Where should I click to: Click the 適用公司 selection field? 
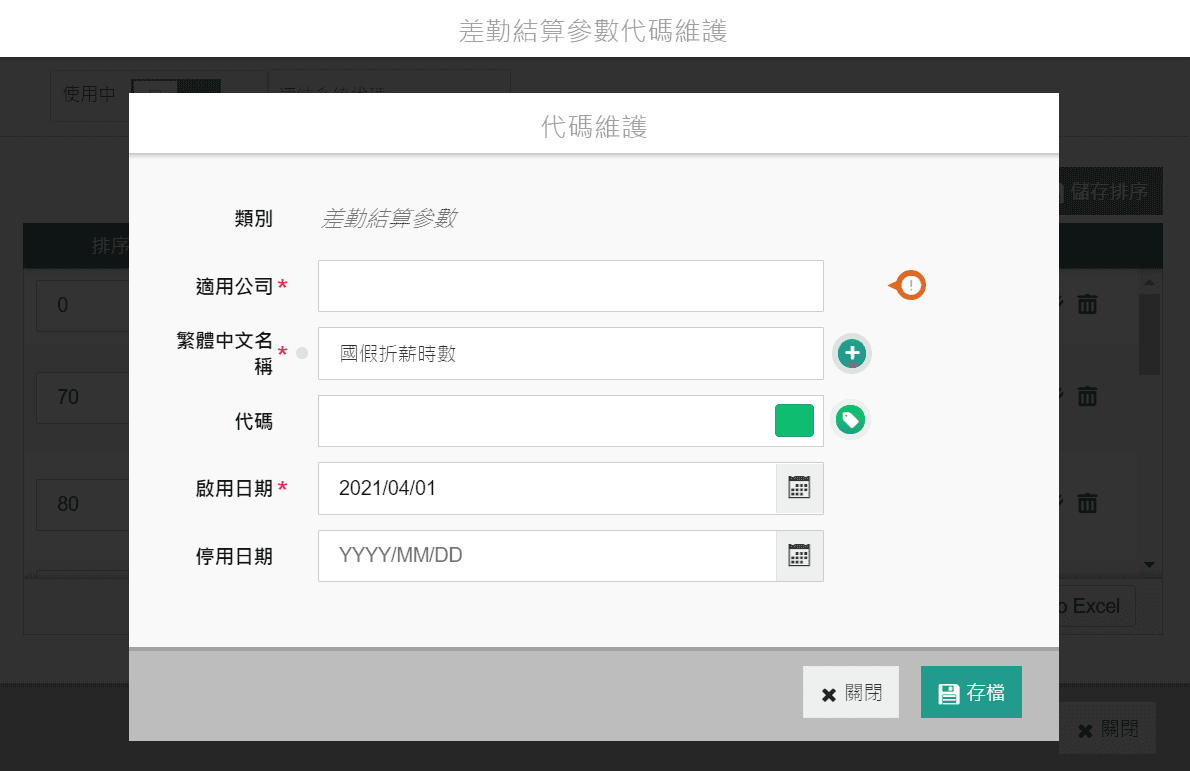coord(570,286)
